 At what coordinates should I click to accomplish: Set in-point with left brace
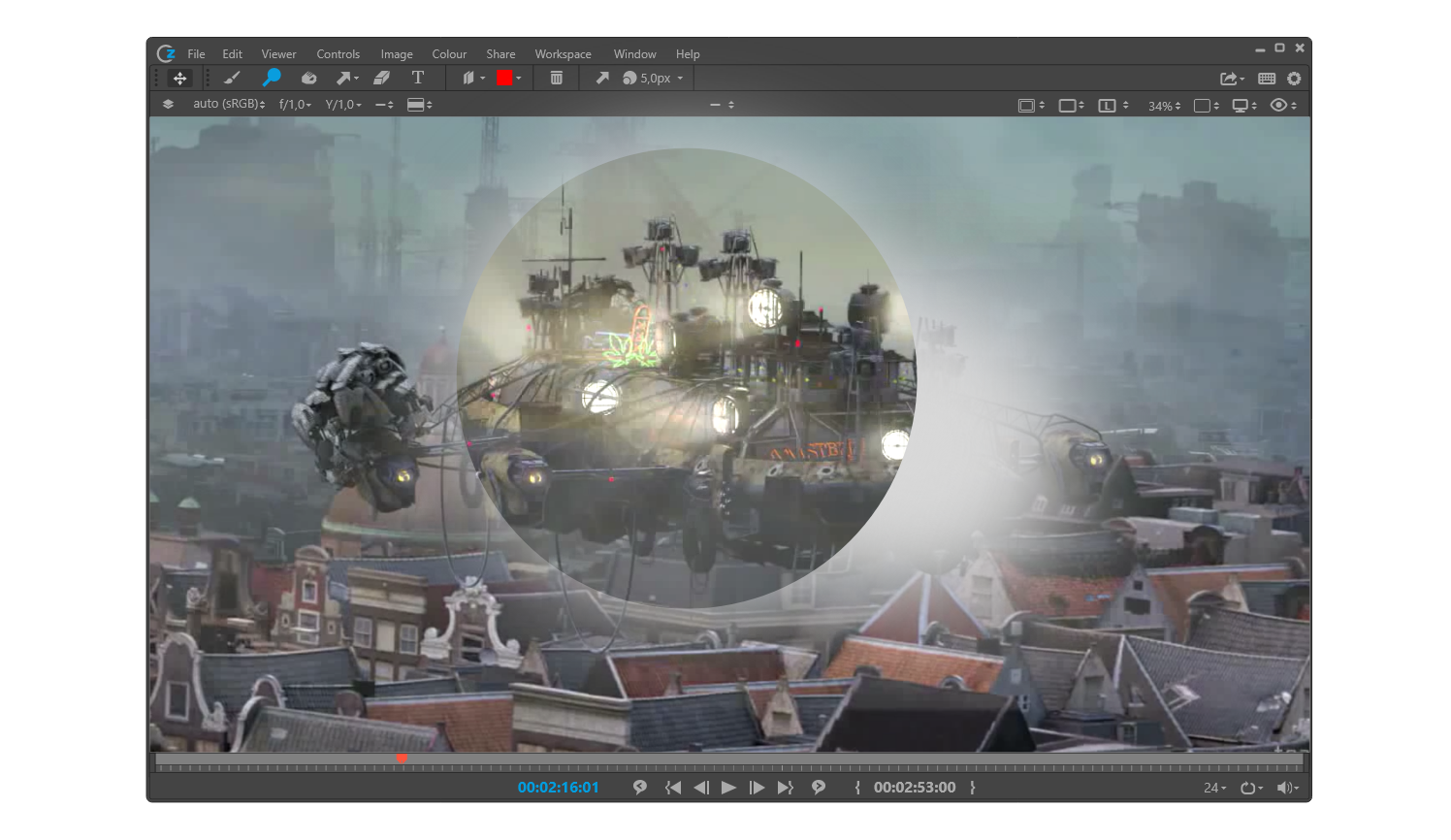click(857, 787)
